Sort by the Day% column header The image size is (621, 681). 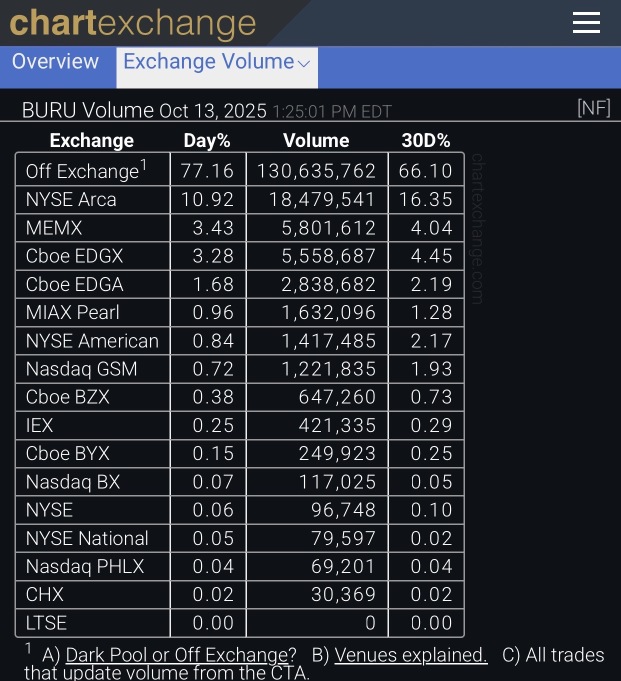point(207,141)
